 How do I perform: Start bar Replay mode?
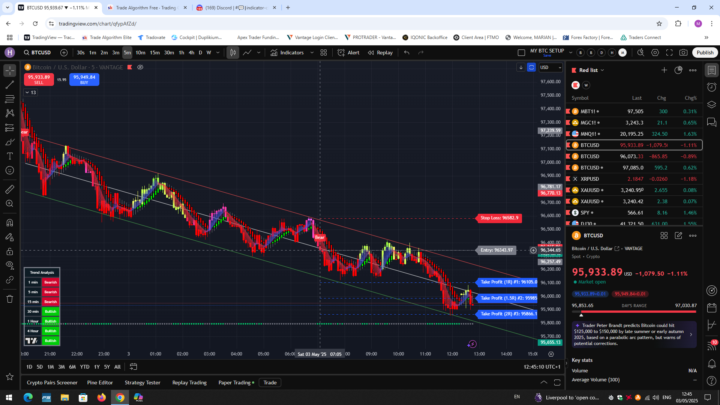pyautogui.click(x=380, y=53)
